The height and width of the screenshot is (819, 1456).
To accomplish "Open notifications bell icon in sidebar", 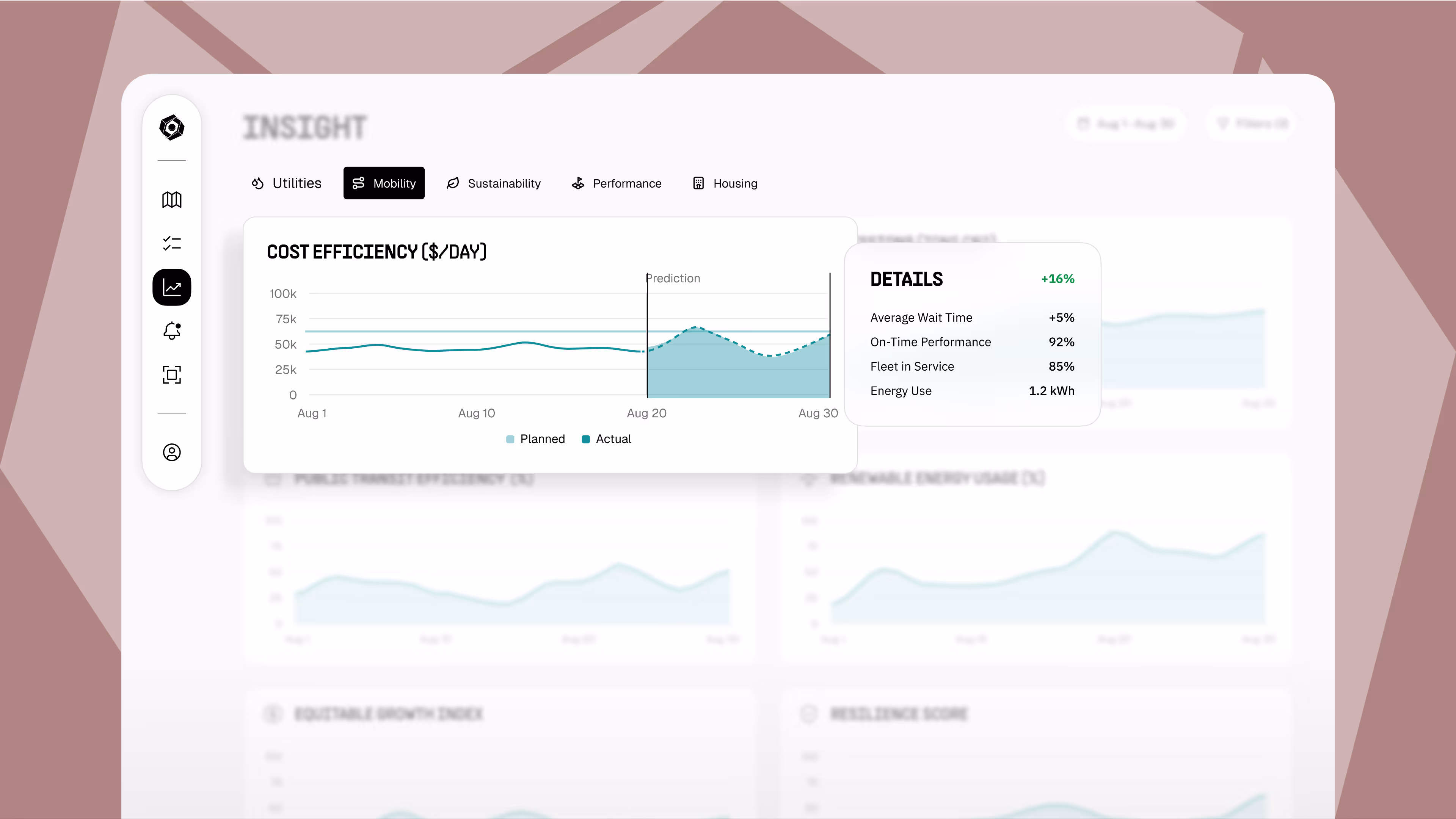I will [172, 330].
